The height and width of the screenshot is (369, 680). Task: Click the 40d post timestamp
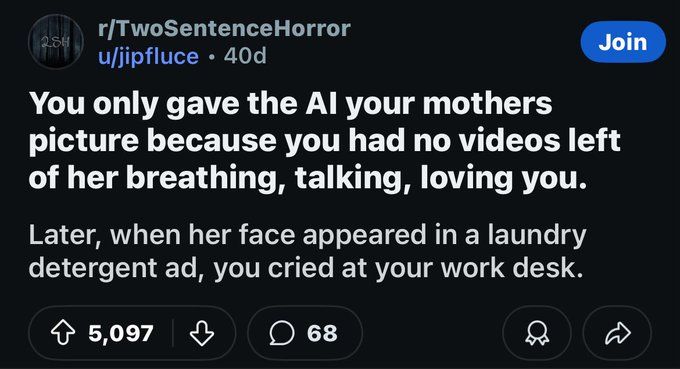[245, 56]
